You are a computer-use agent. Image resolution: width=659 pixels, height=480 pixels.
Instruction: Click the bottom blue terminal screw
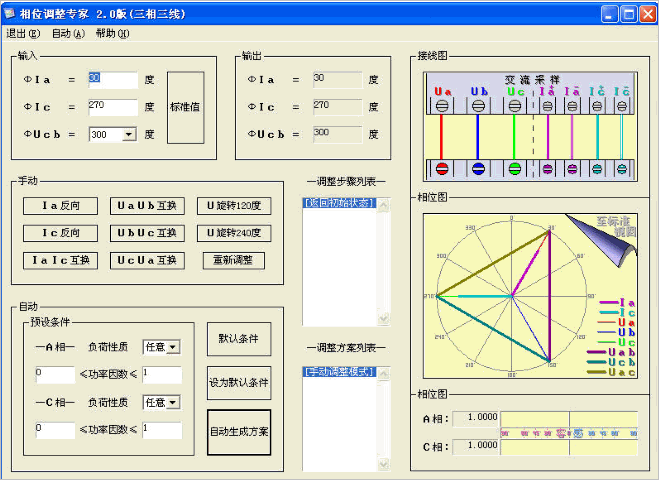478,169
